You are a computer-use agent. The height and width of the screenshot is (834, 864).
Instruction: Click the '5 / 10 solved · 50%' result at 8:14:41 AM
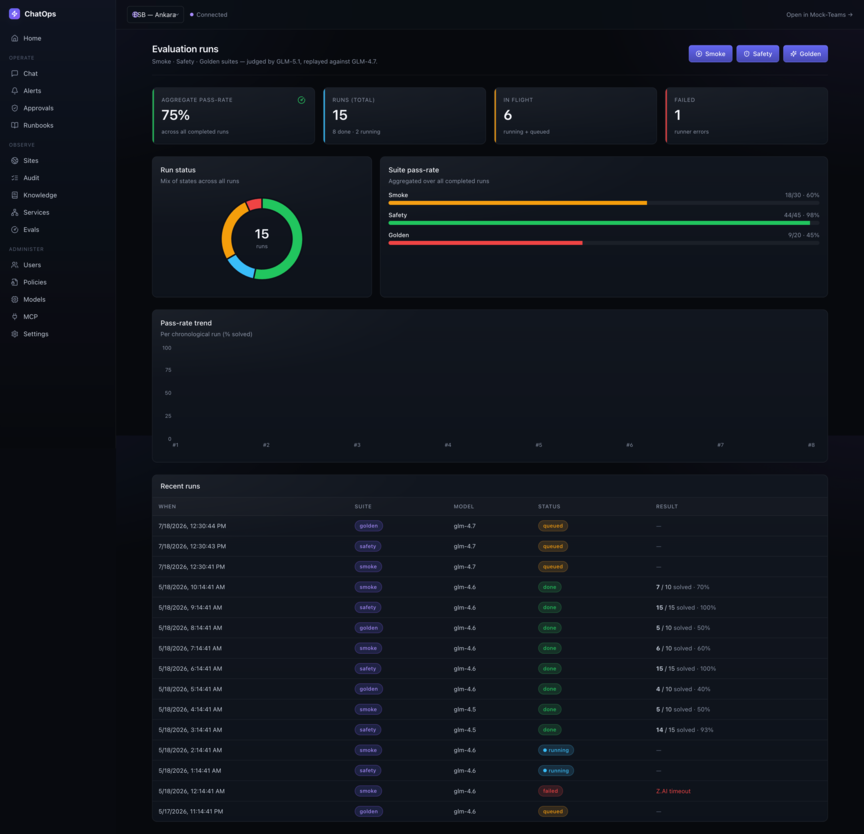[x=683, y=627]
